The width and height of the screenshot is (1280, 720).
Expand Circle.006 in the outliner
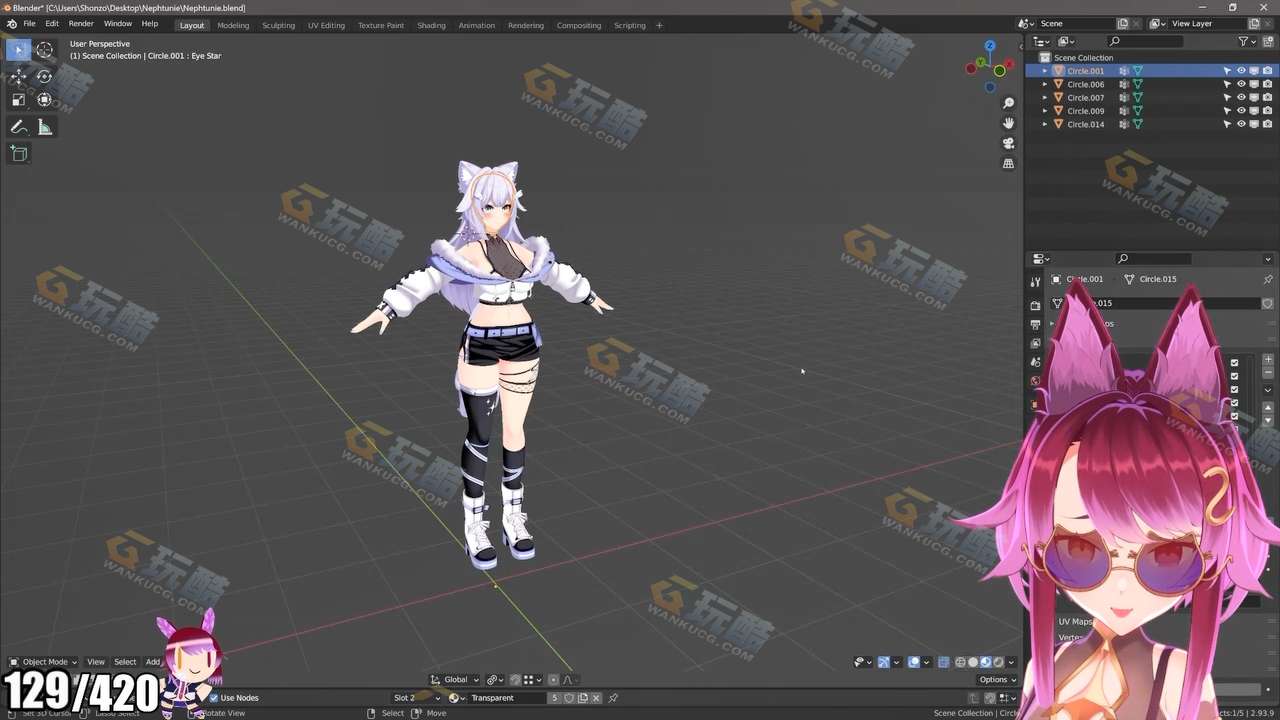point(1045,84)
